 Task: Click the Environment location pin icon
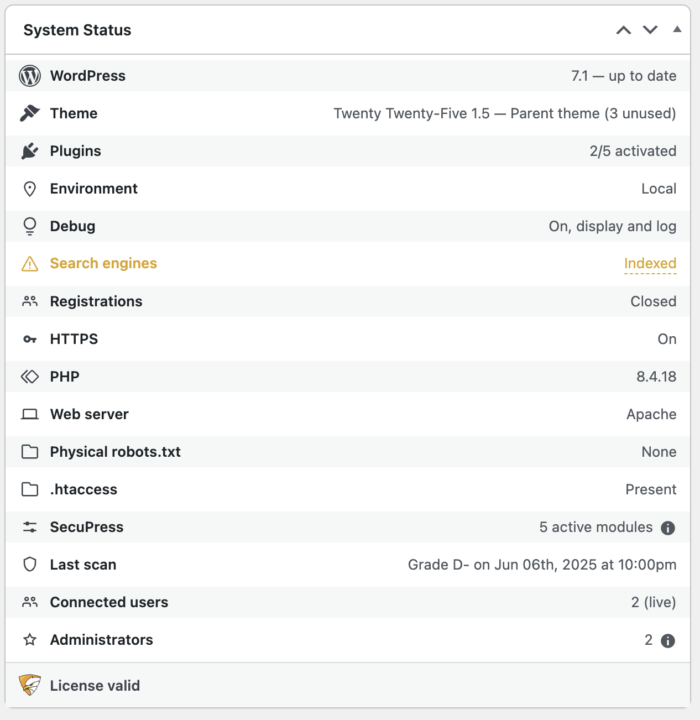tap(30, 189)
